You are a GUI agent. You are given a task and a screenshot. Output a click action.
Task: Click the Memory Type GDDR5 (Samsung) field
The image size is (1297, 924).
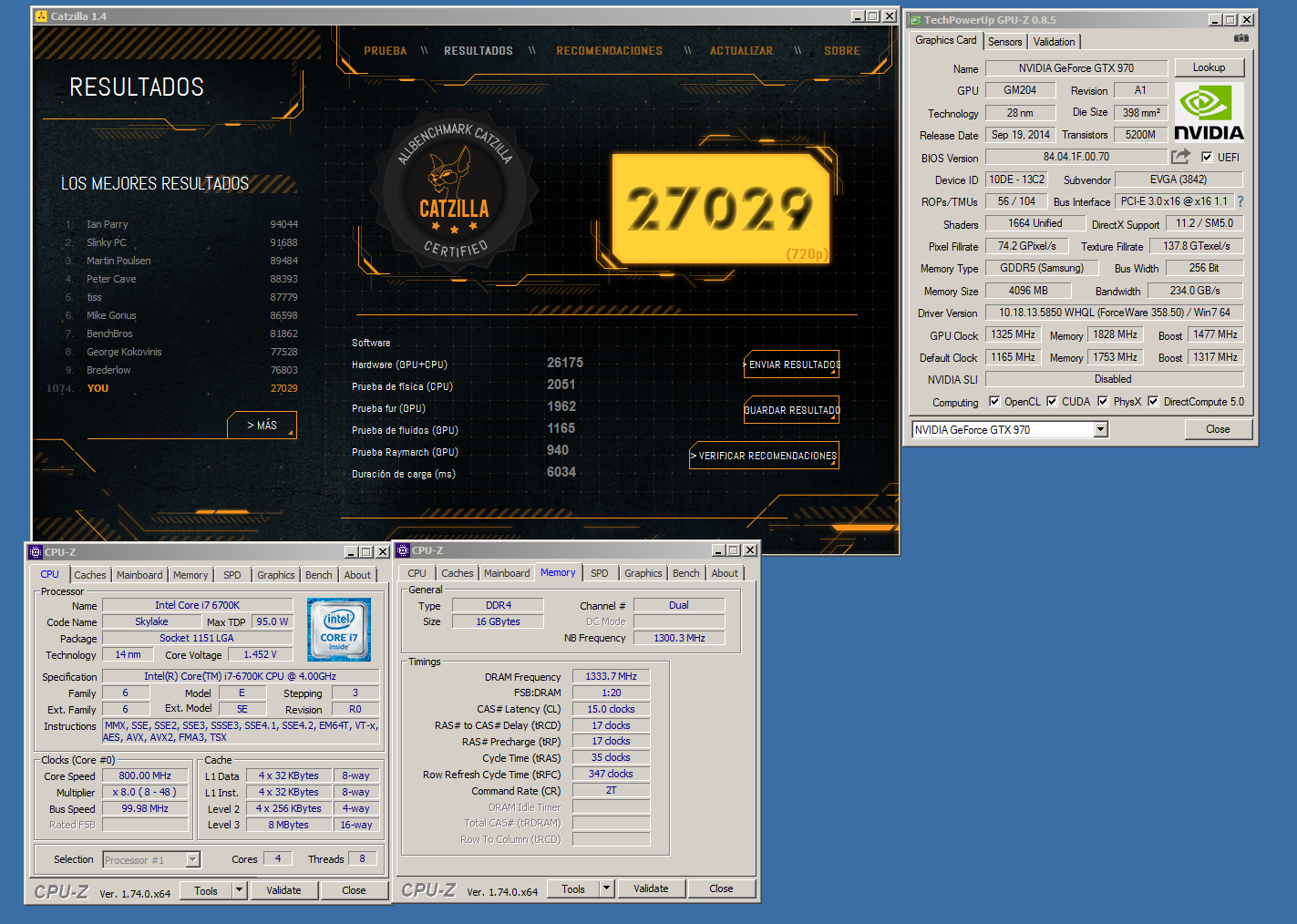pos(1042,268)
